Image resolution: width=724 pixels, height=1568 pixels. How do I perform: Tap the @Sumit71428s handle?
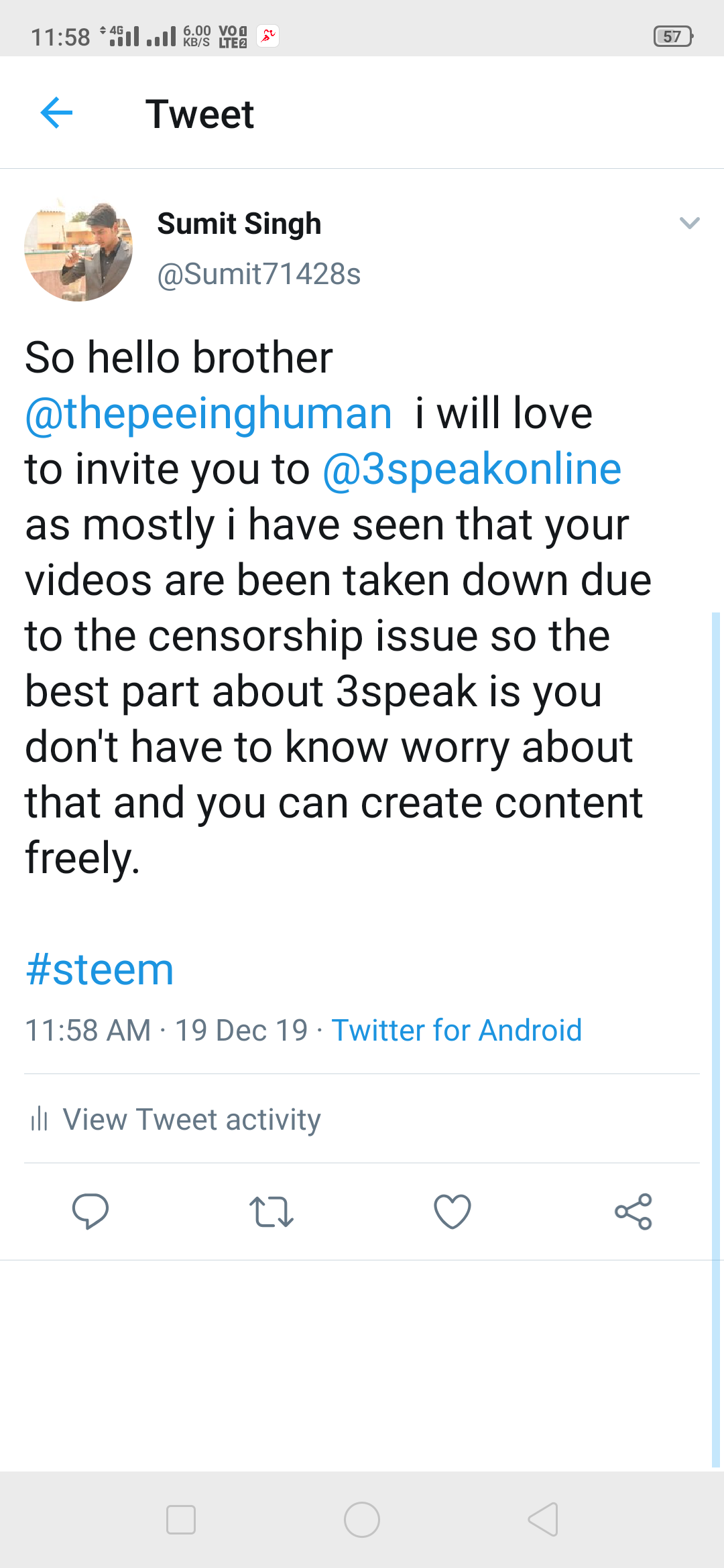(x=259, y=274)
